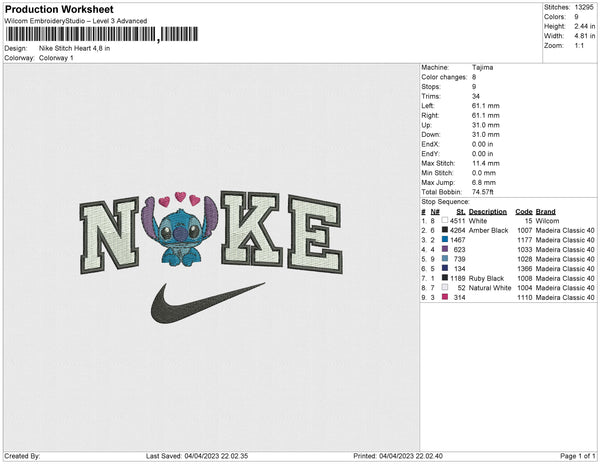The height and width of the screenshot is (464, 600).
Task: Select the blue swatch for code 1177
Action: 445,240
